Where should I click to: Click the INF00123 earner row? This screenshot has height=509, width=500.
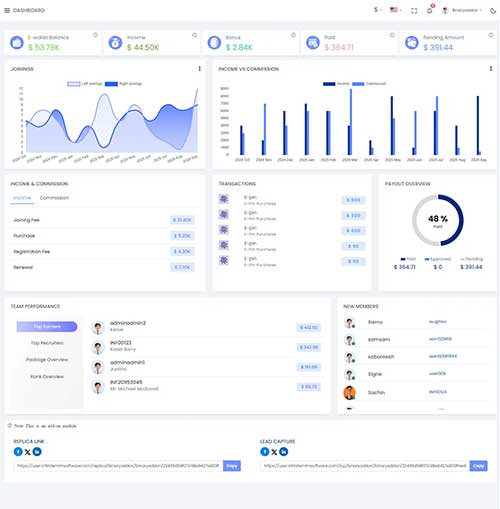[x=206, y=346]
